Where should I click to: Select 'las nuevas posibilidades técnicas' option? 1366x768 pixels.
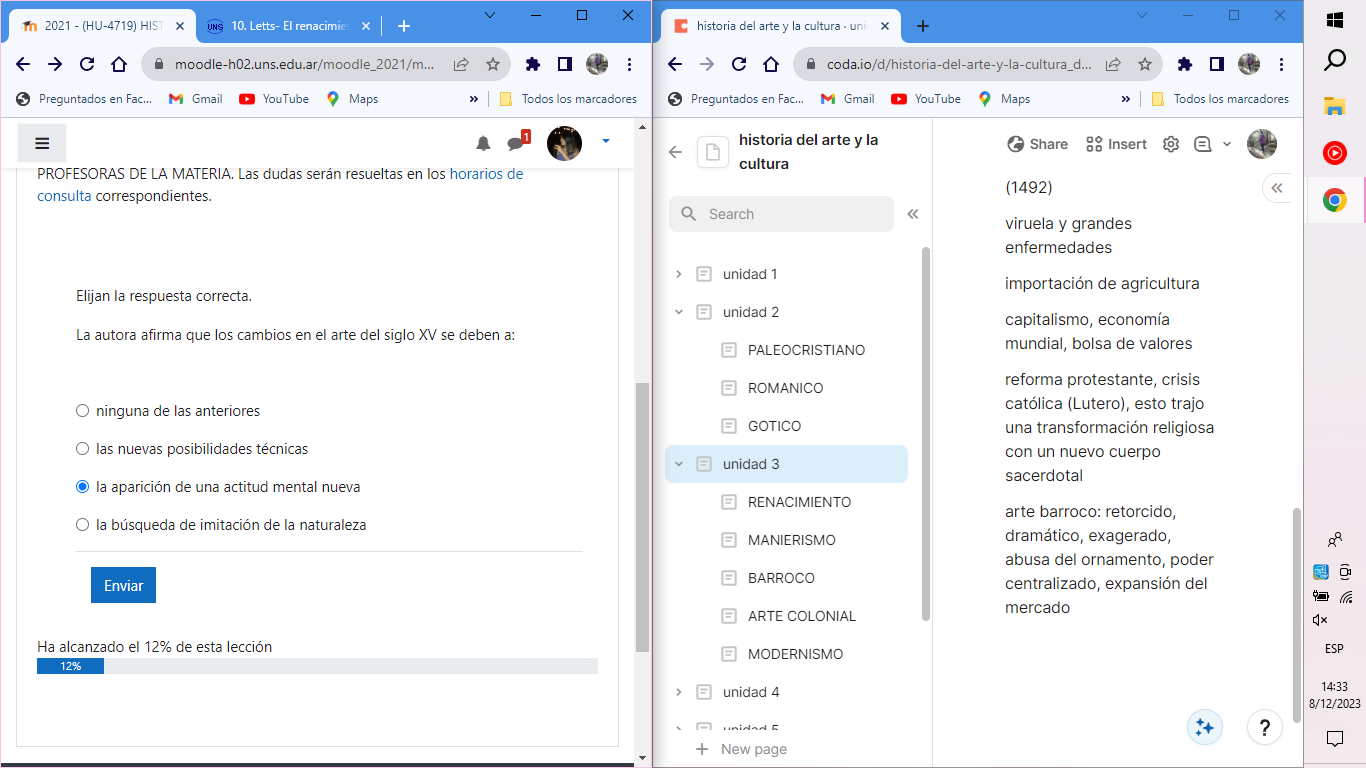point(83,449)
